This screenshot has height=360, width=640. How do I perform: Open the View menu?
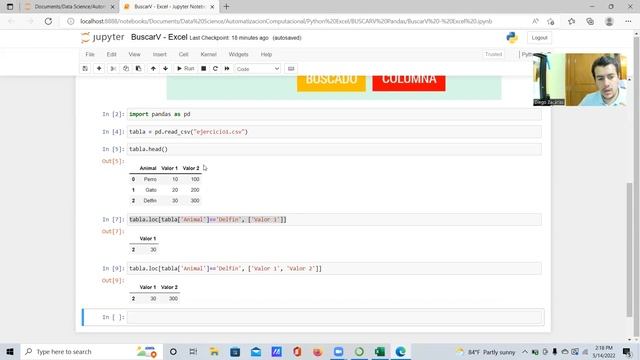pyautogui.click(x=134, y=54)
